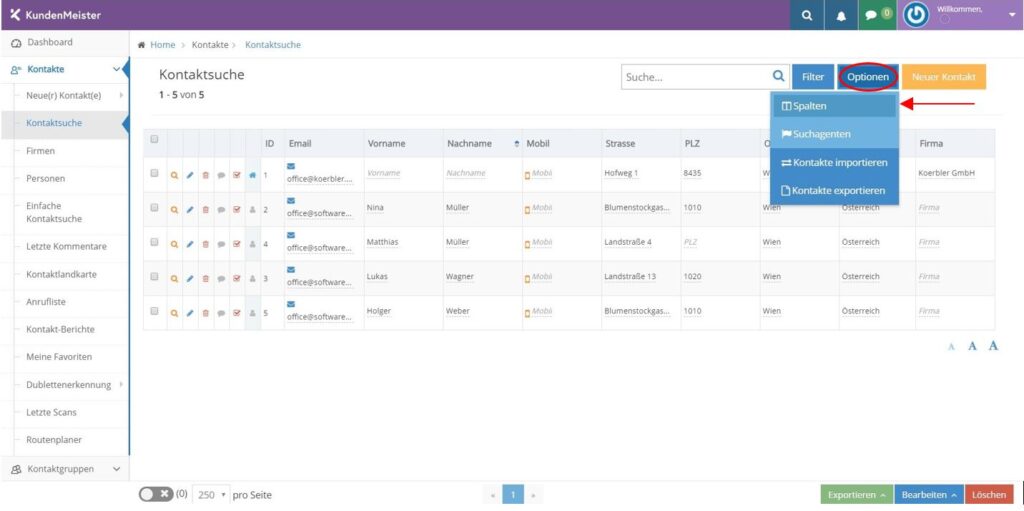1024x511 pixels.
Task: Click the Neuer Kontakt button
Action: [x=944, y=77]
